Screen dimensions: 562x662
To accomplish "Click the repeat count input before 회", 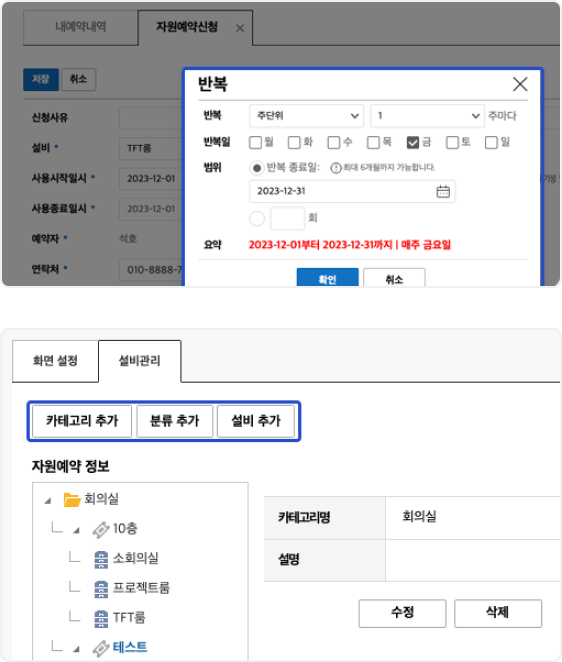I will click(x=288, y=218).
